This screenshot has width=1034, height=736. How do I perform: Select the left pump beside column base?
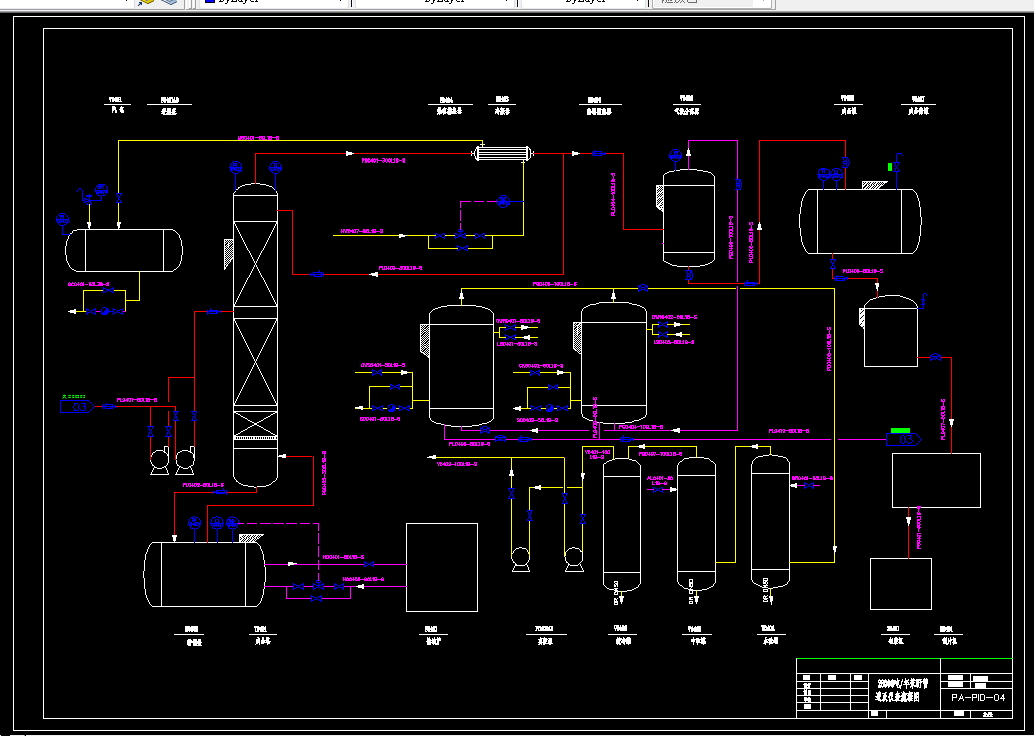click(160, 460)
